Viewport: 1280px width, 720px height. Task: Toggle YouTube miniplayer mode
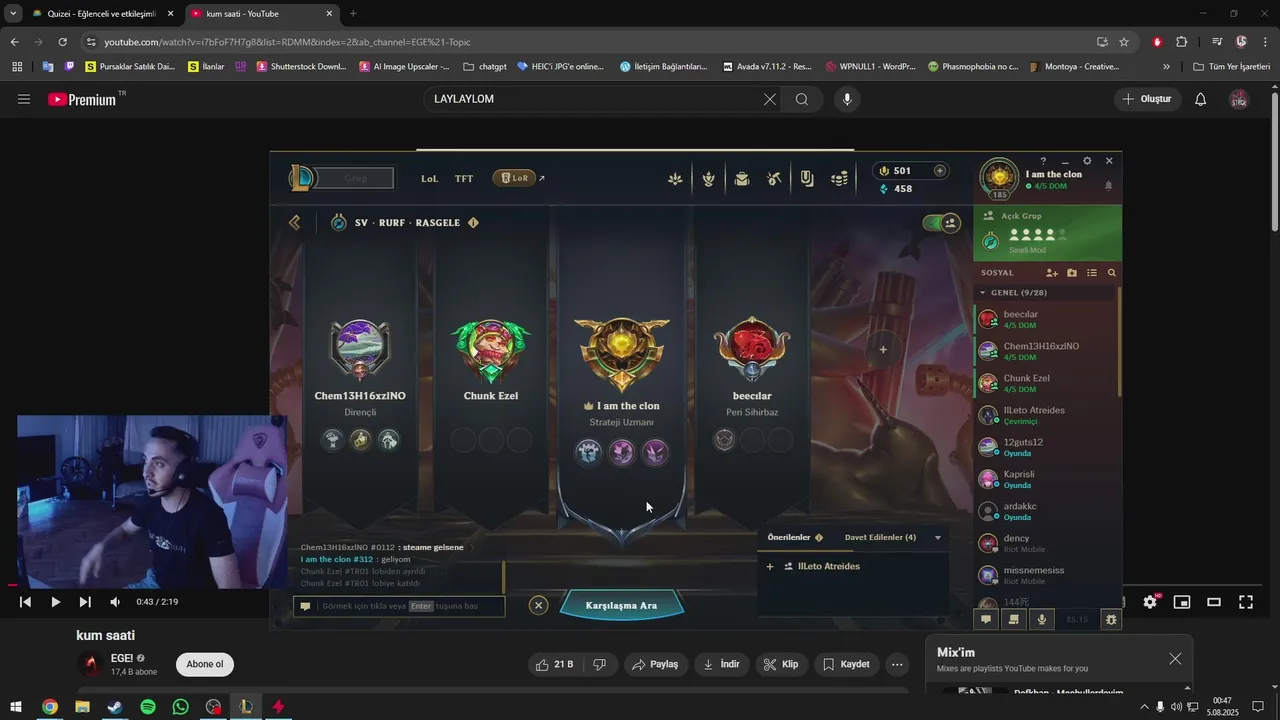coord(1182,602)
